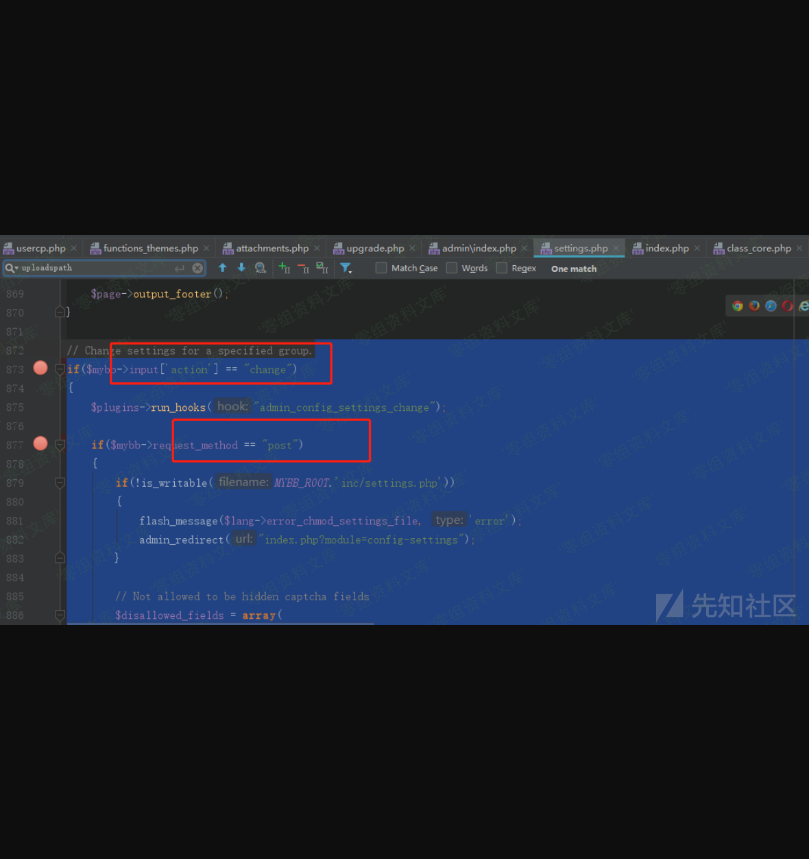809x859 pixels.
Task: Remove breakpoint on line 877
Action: 40,443
